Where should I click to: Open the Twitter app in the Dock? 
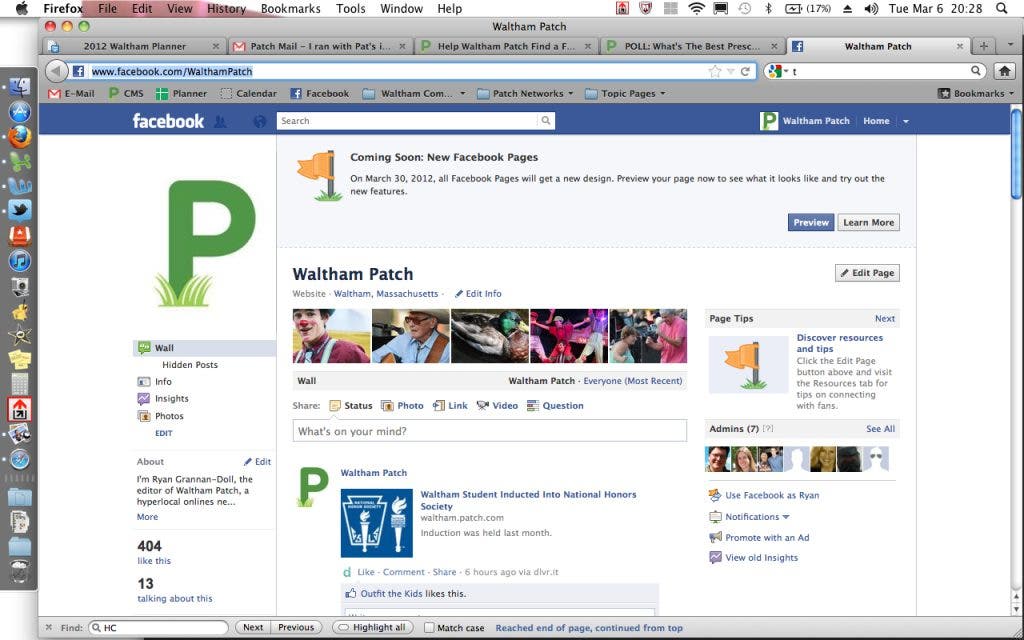[20, 210]
